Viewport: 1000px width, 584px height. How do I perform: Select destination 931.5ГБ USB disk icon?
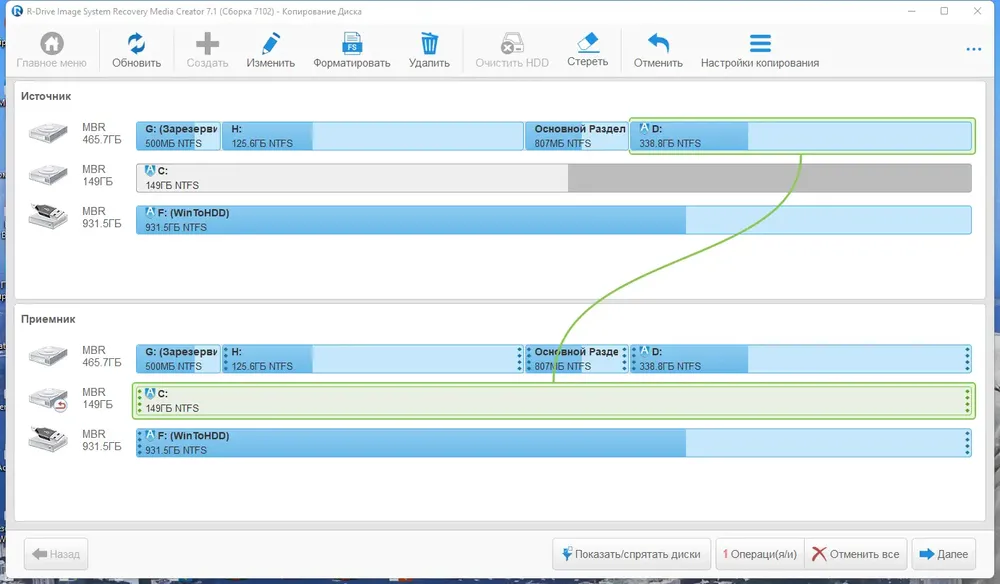pos(48,440)
